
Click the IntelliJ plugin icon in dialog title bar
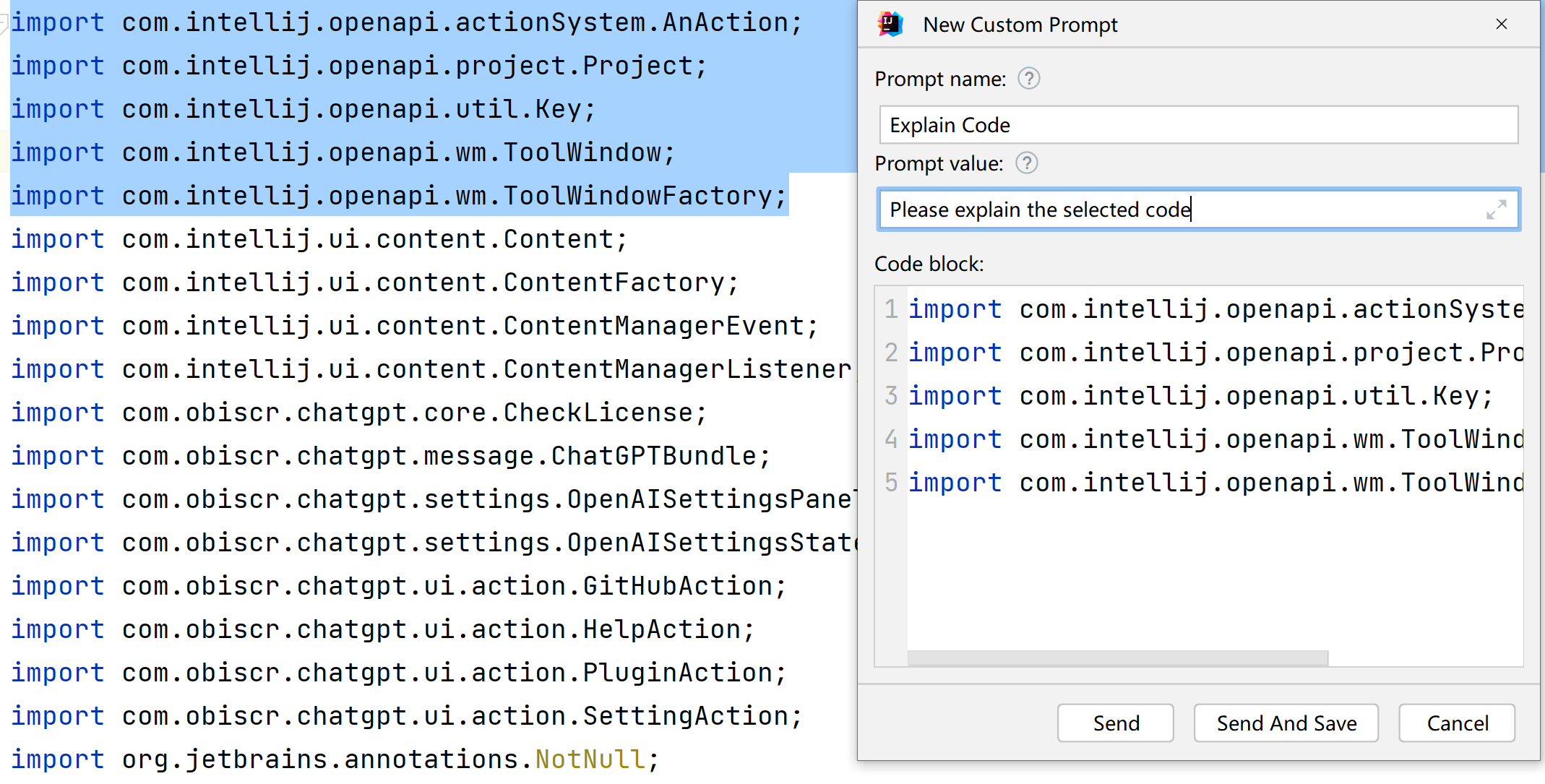[x=890, y=24]
